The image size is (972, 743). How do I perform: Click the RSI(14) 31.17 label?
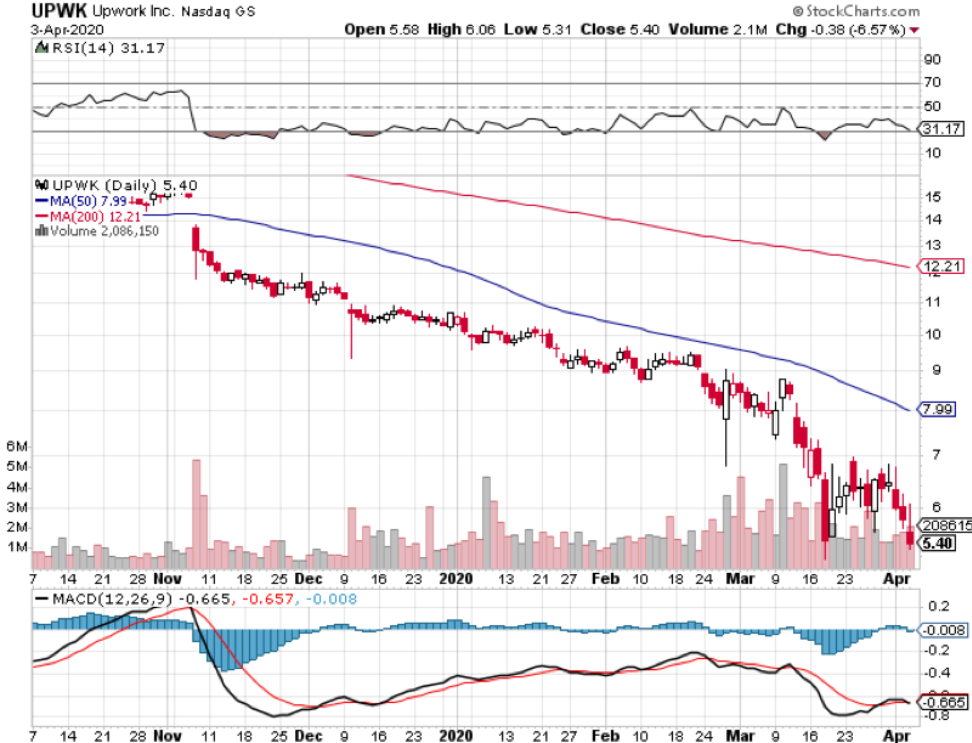108,48
